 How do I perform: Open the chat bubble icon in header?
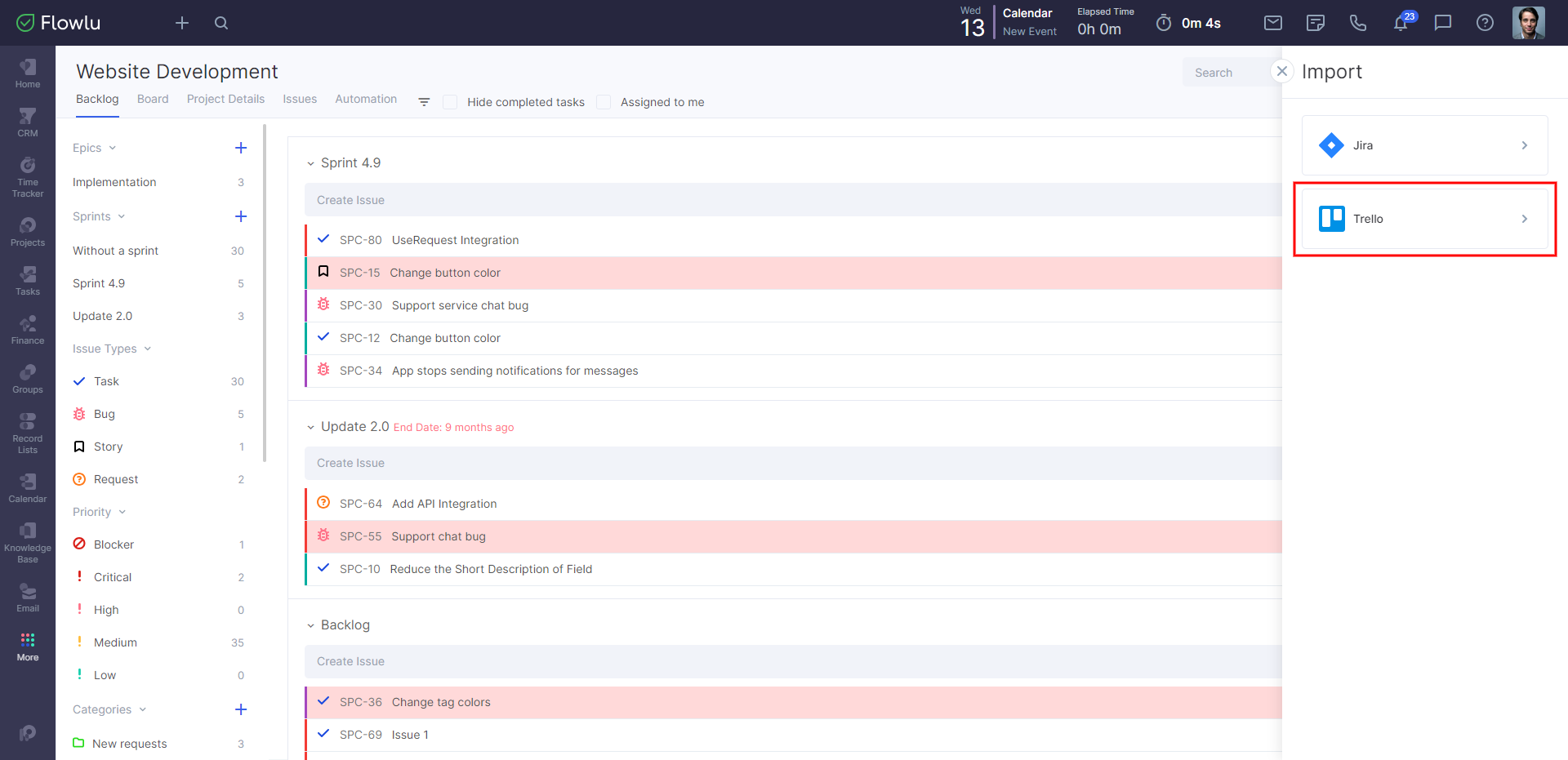1443,23
